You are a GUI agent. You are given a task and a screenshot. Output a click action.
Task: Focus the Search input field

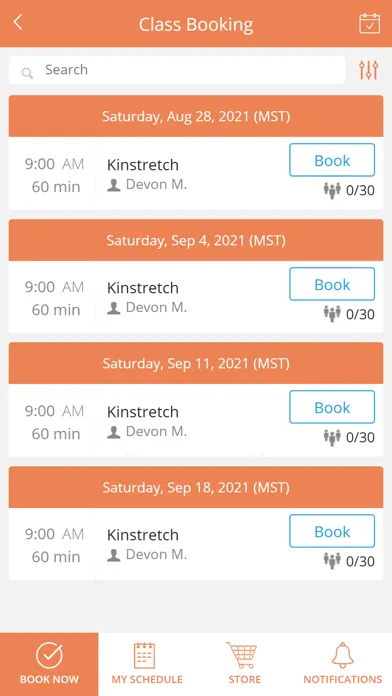click(x=177, y=70)
